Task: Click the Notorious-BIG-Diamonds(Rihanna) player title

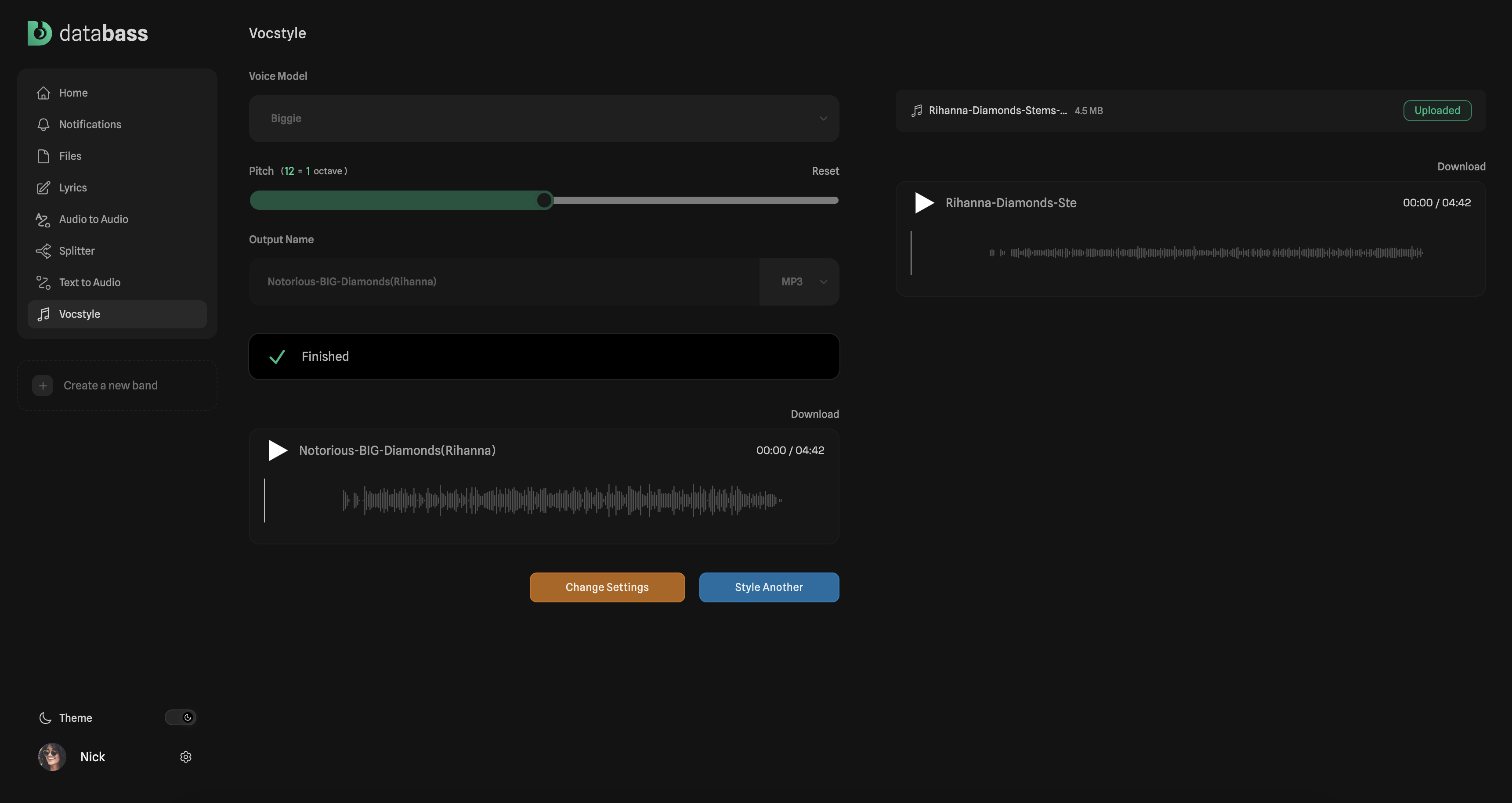Action: [398, 450]
